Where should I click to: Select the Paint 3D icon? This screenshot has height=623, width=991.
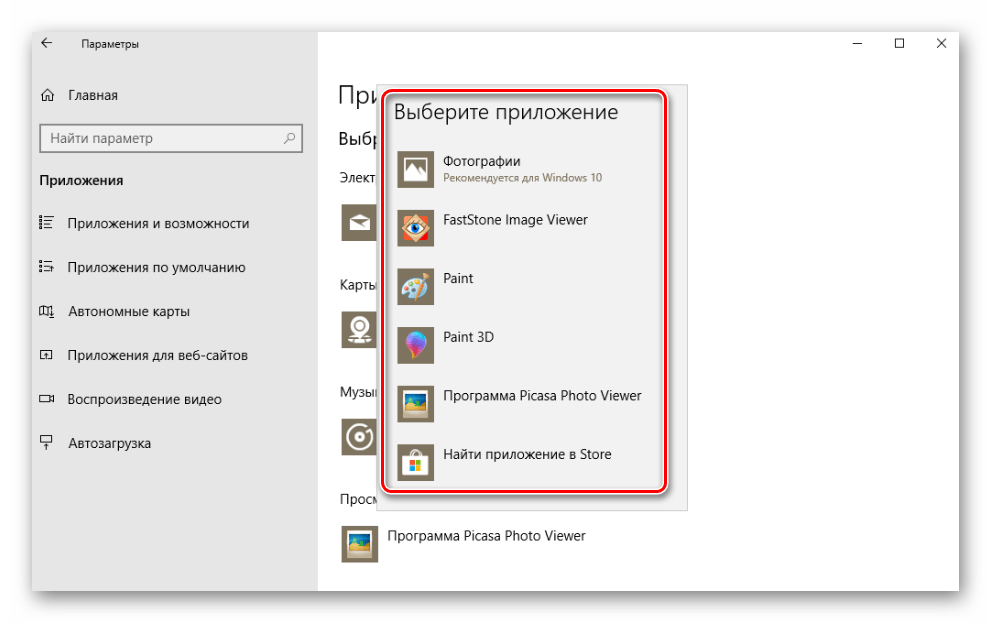point(415,345)
